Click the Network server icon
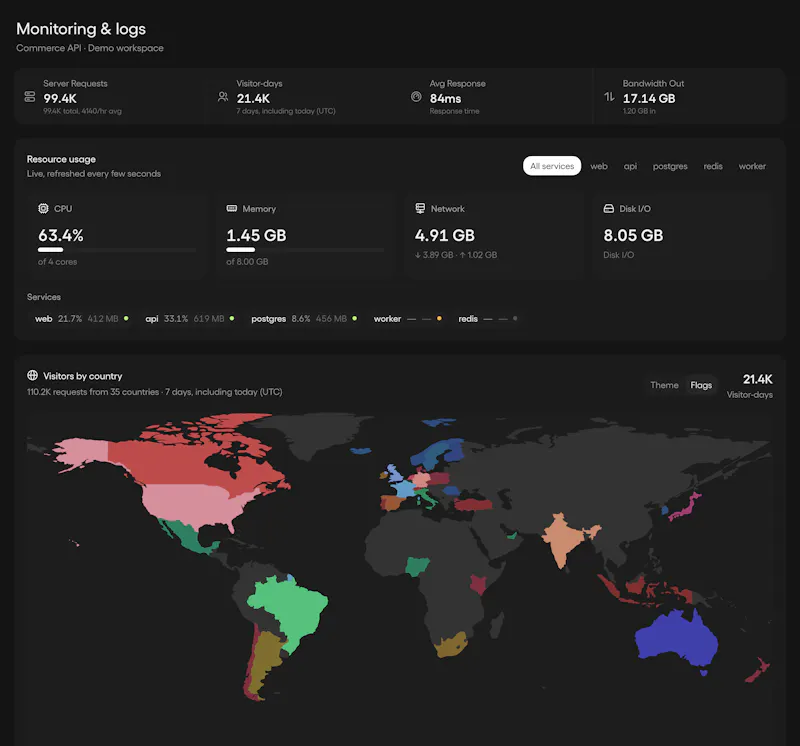This screenshot has width=800, height=746. pos(420,208)
